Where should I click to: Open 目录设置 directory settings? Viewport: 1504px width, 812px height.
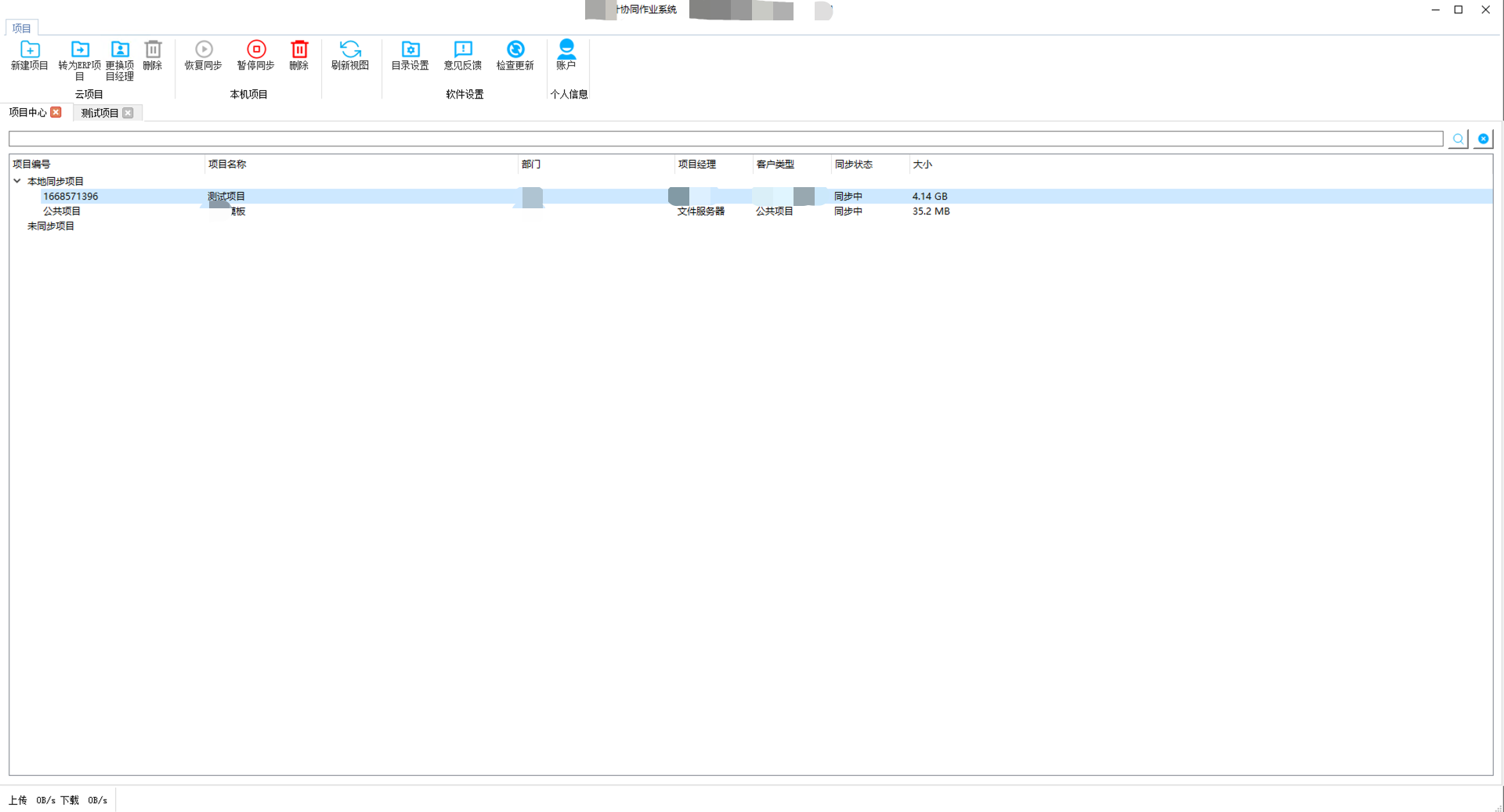410,49
